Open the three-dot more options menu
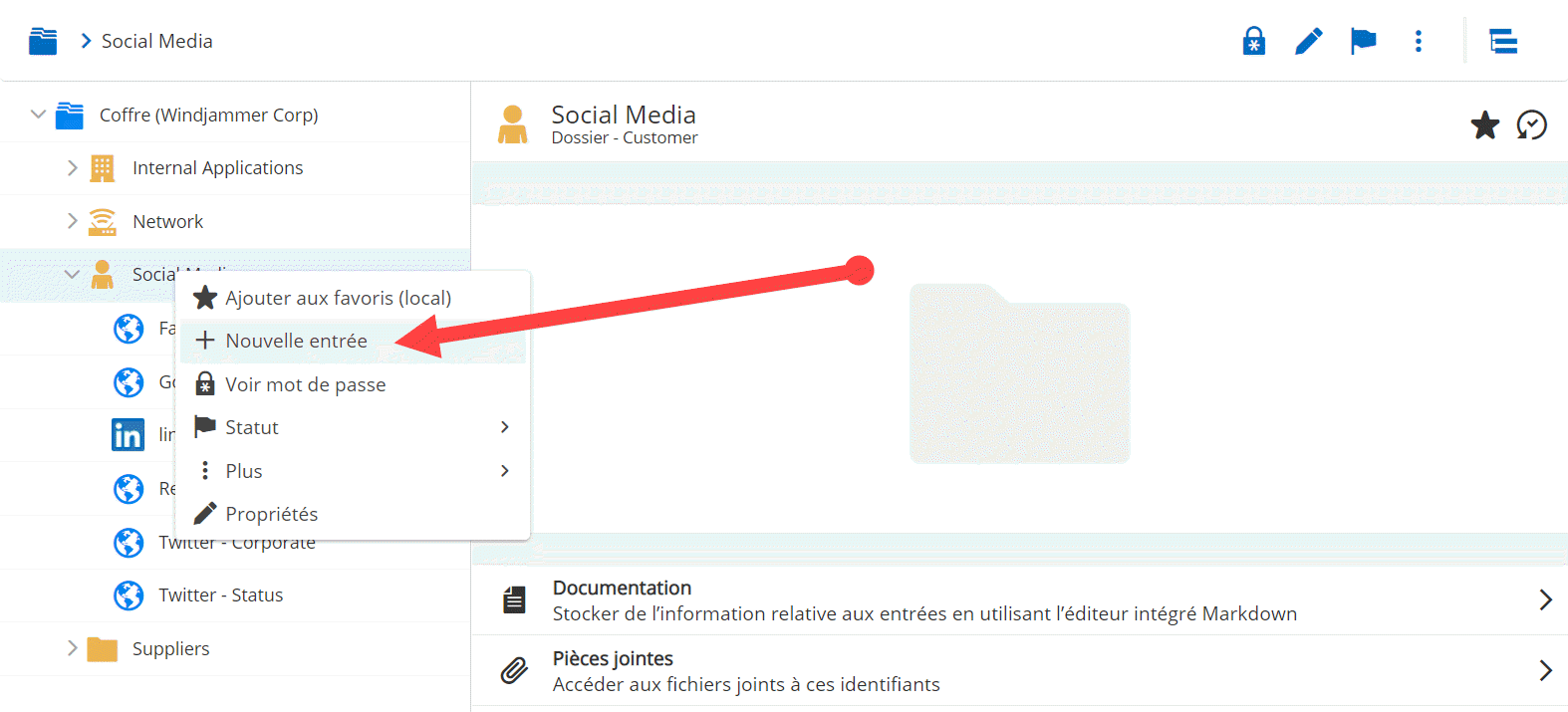 pyautogui.click(x=1418, y=41)
